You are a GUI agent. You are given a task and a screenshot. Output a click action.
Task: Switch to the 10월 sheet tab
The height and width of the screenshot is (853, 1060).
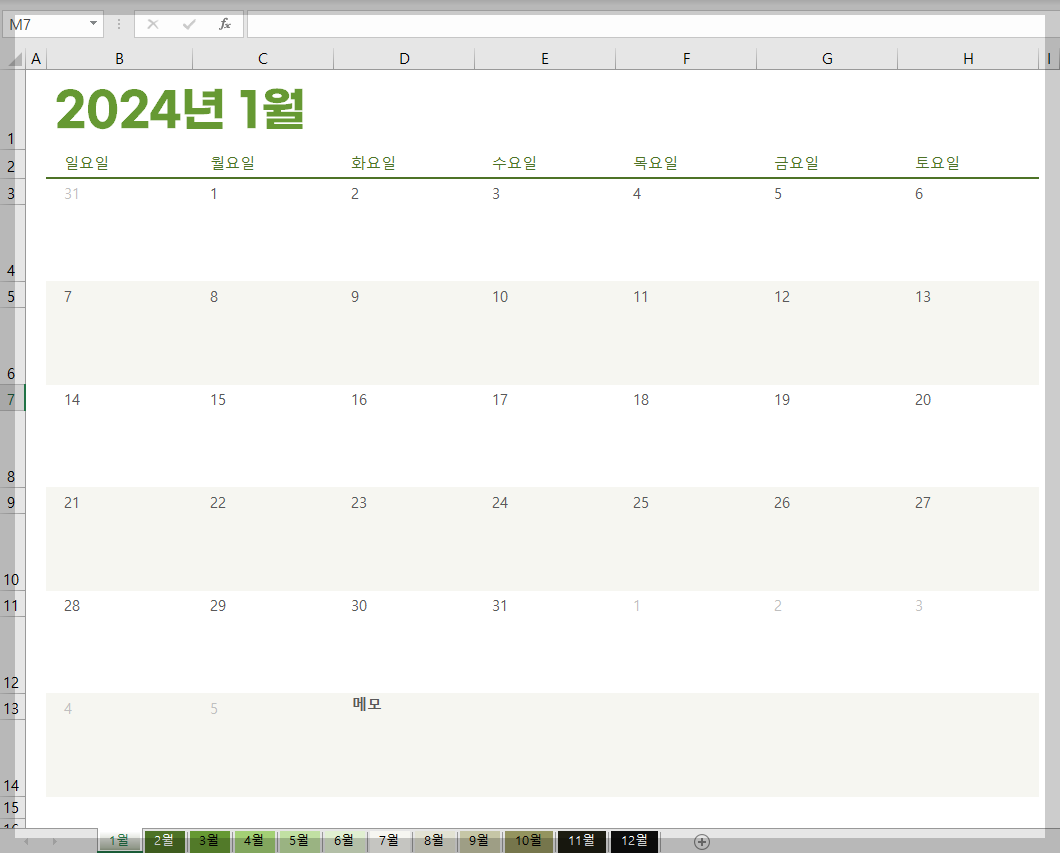pyautogui.click(x=529, y=840)
